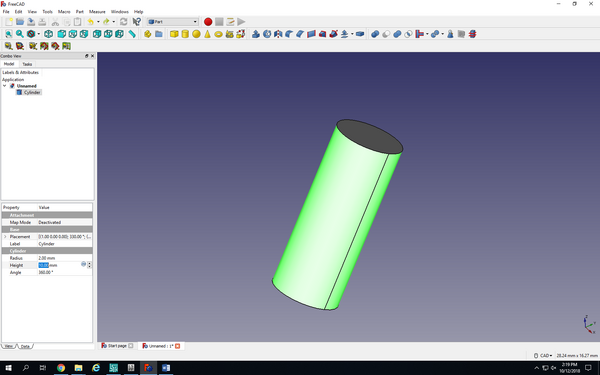Viewport: 600px width, 375px height.
Task: Open the measure distance ruler tool
Action: coord(132,34)
